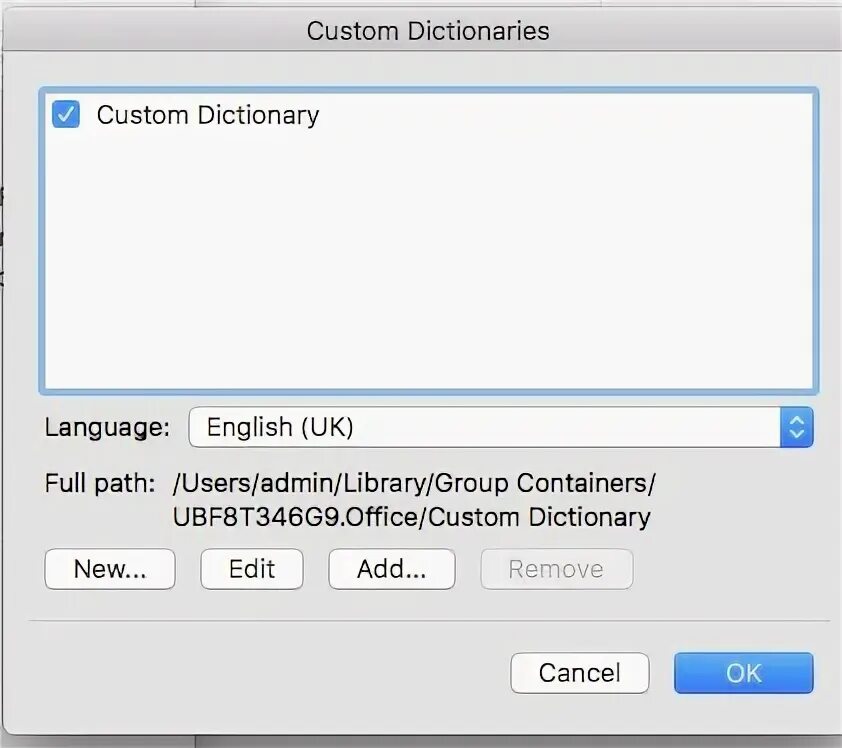Click the blue arrows on Language selector
Screen dimensions: 842x748
coord(797,427)
